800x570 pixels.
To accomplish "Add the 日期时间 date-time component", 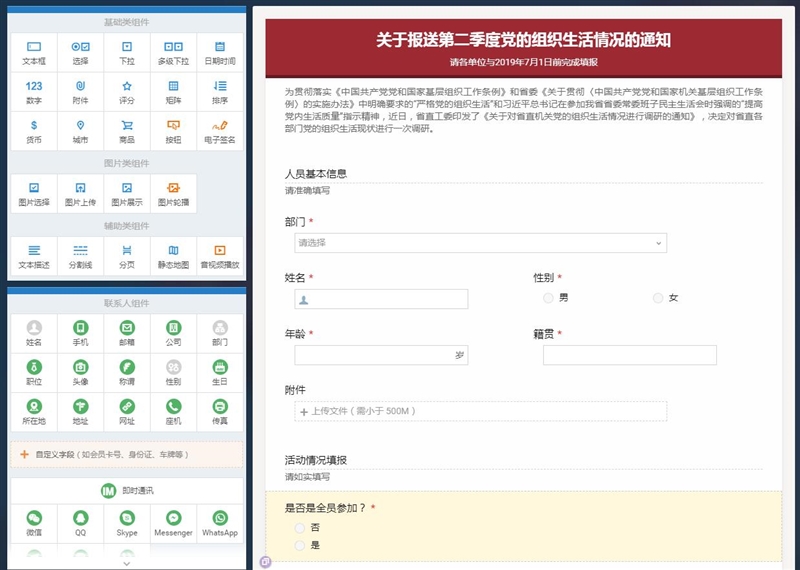I will click(x=220, y=53).
